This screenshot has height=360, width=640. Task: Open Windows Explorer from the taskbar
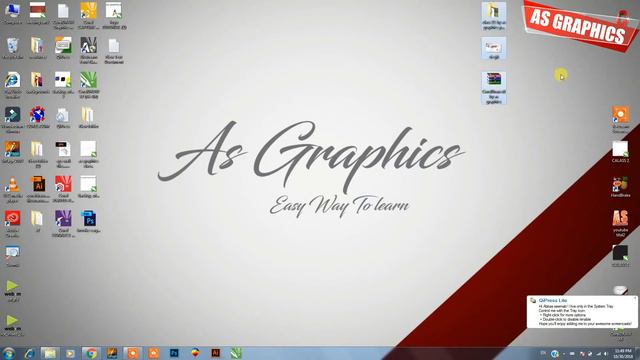coord(49,353)
